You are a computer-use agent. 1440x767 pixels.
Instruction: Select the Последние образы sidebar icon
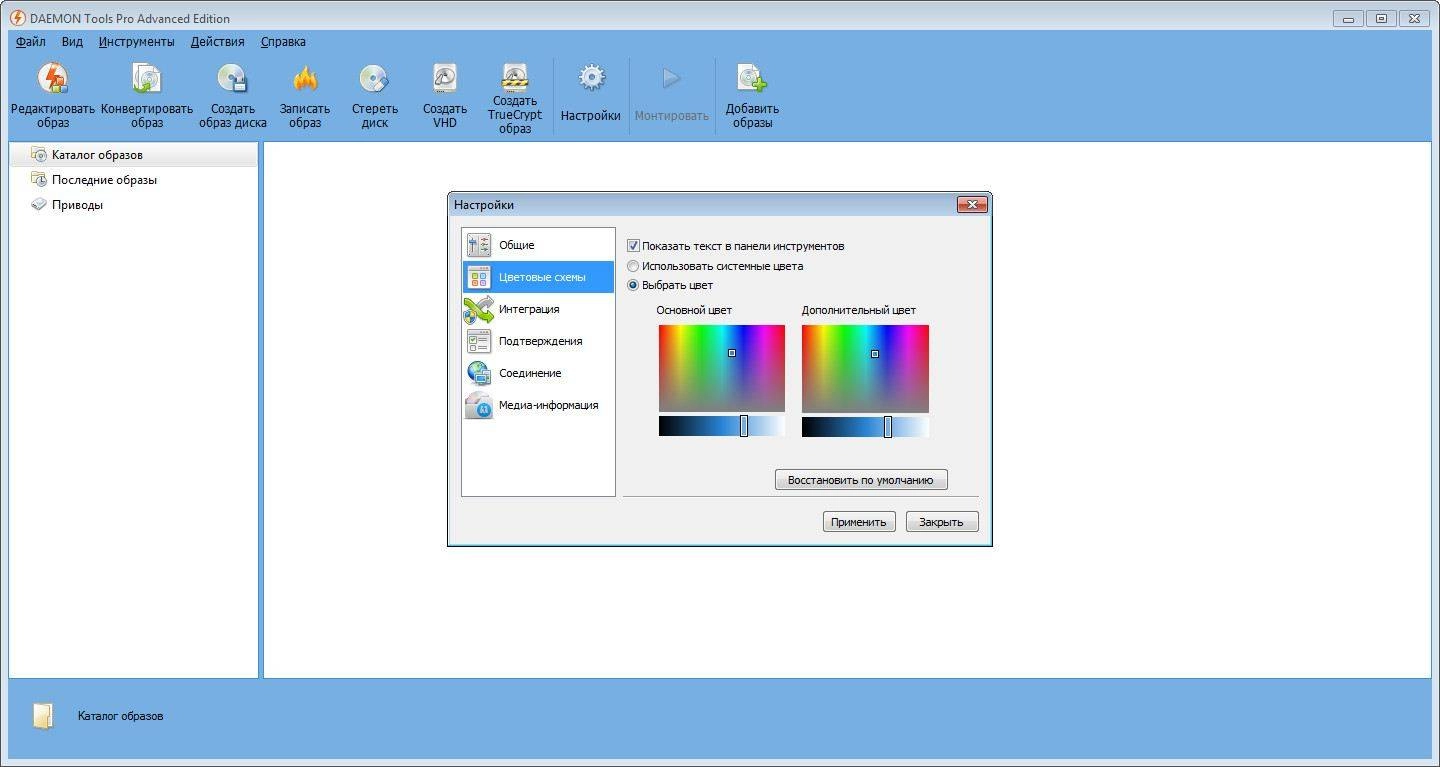coord(39,180)
